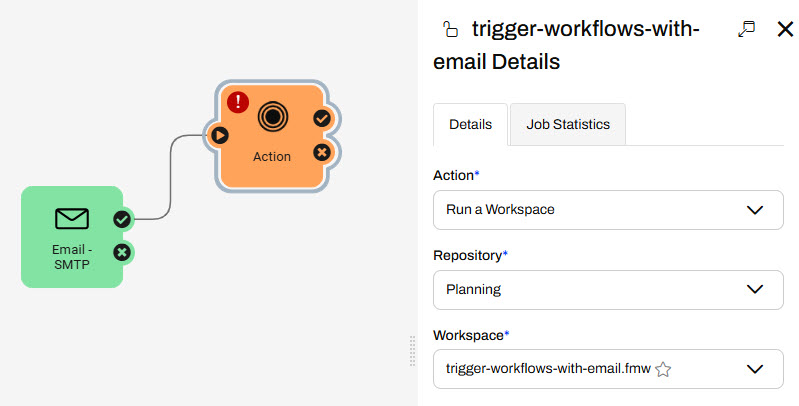Switch to the Job Statistics tab
The width and height of the screenshot is (799, 406).
(x=568, y=125)
